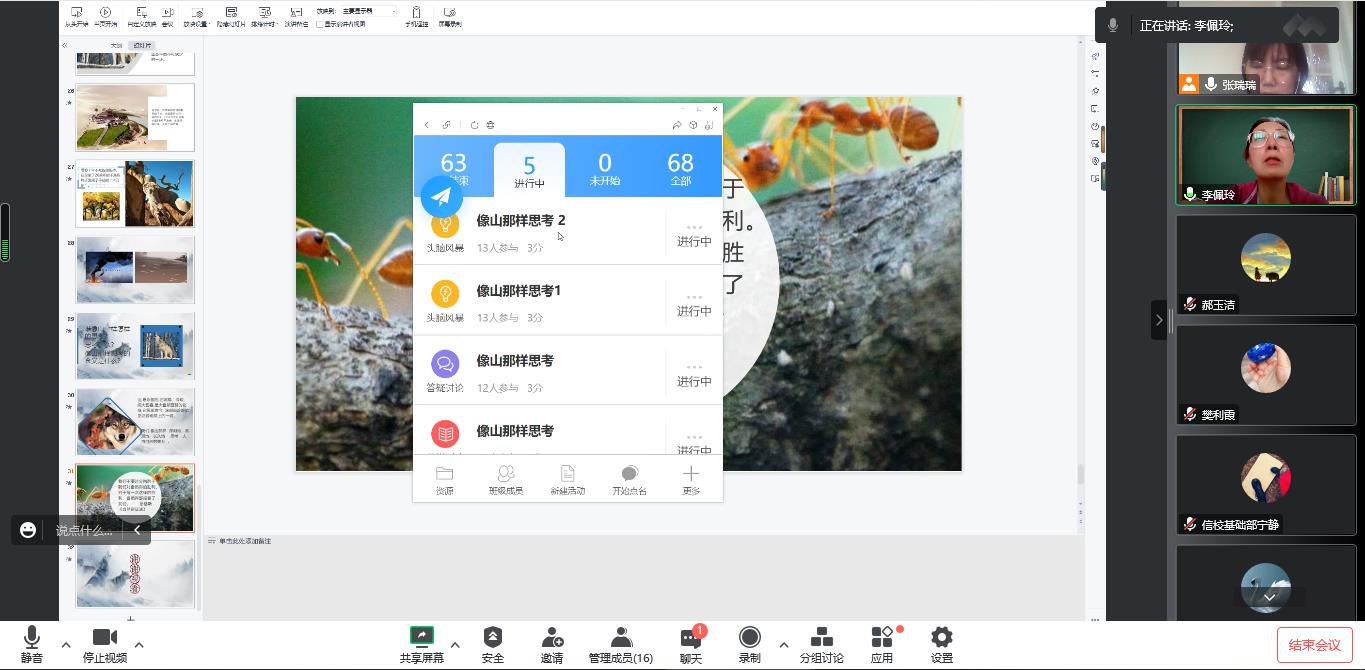Switch to the 未开始 tab
The width and height of the screenshot is (1365, 670).
604,169
